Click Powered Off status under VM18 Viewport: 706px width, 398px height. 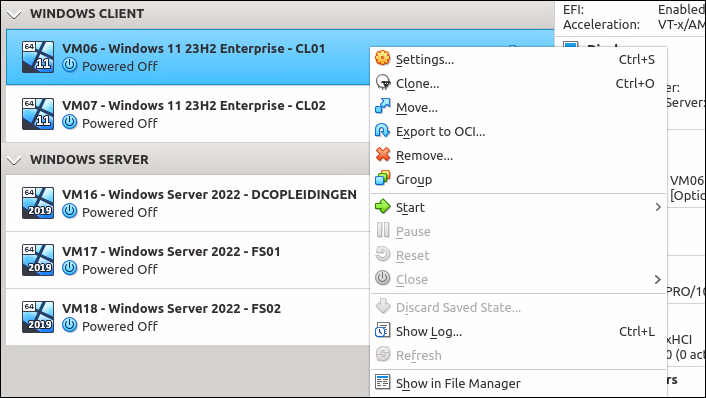(x=120, y=326)
